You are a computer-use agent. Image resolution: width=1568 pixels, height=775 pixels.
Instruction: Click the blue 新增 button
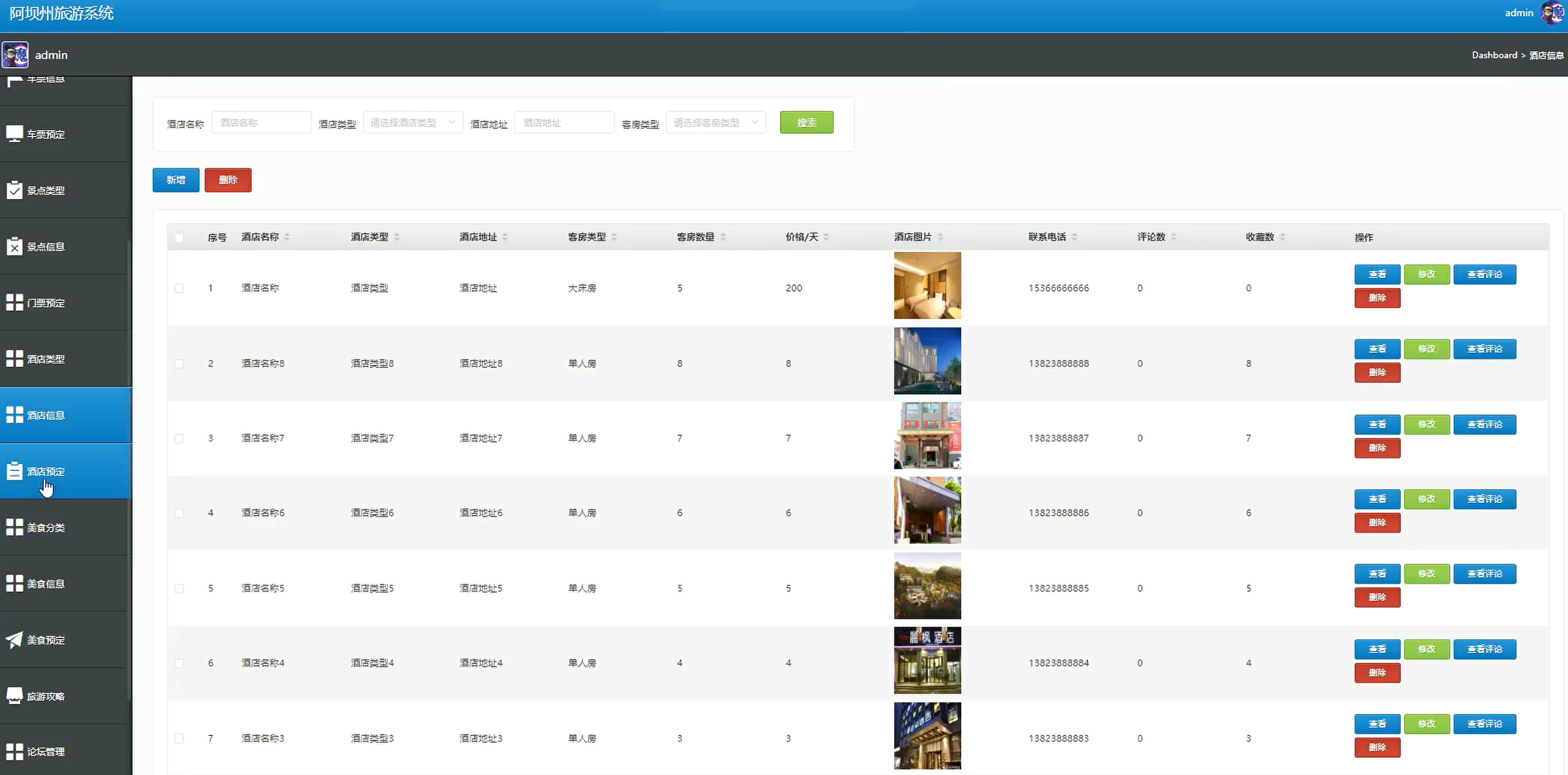tap(176, 179)
